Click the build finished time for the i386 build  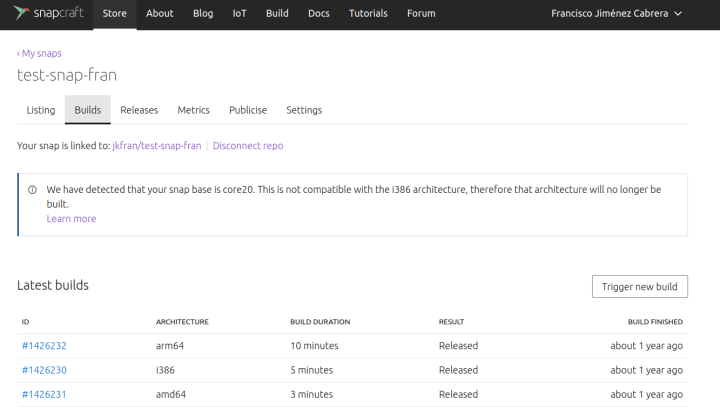click(647, 370)
